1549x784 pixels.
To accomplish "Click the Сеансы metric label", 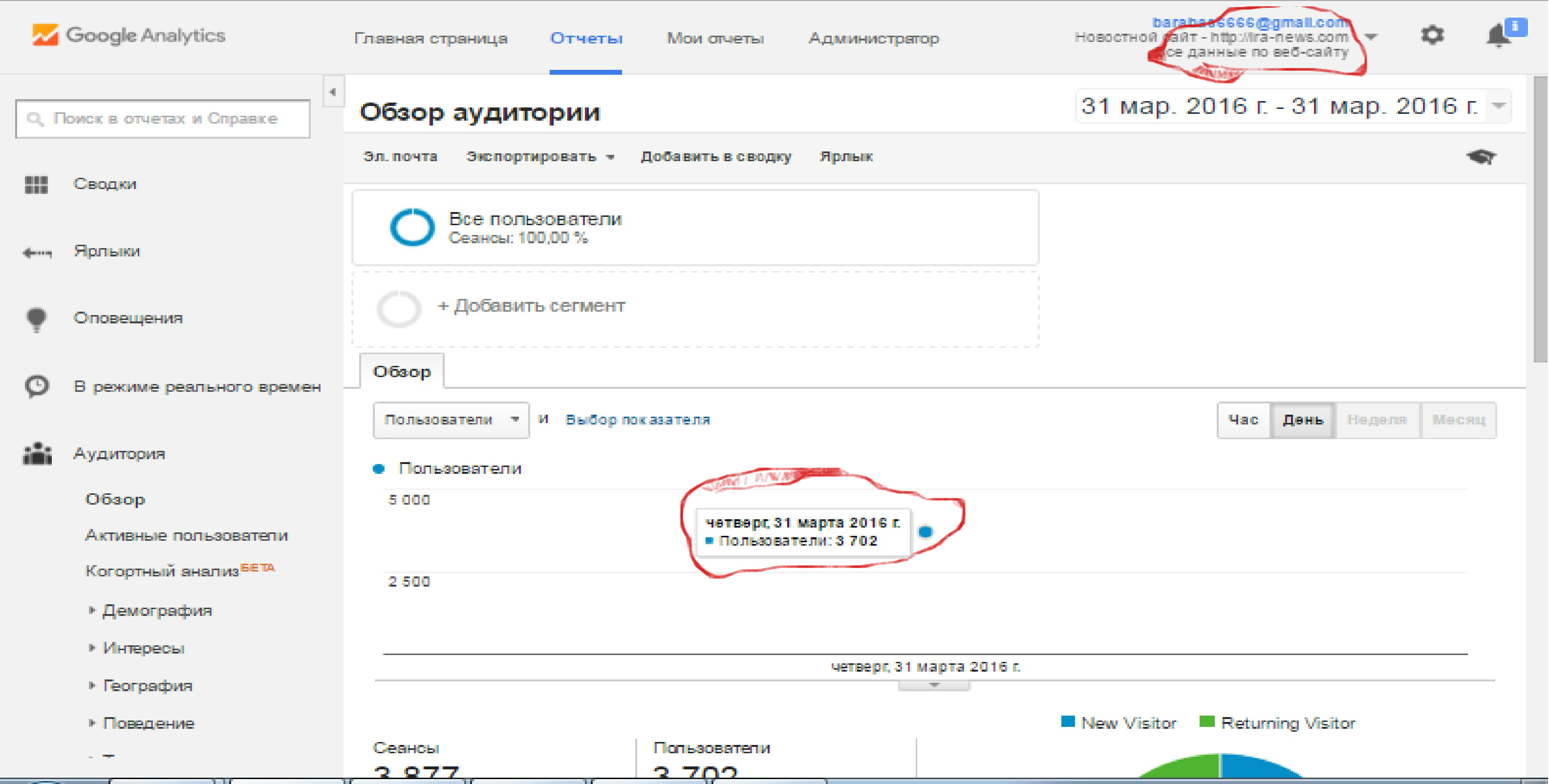I will (406, 748).
